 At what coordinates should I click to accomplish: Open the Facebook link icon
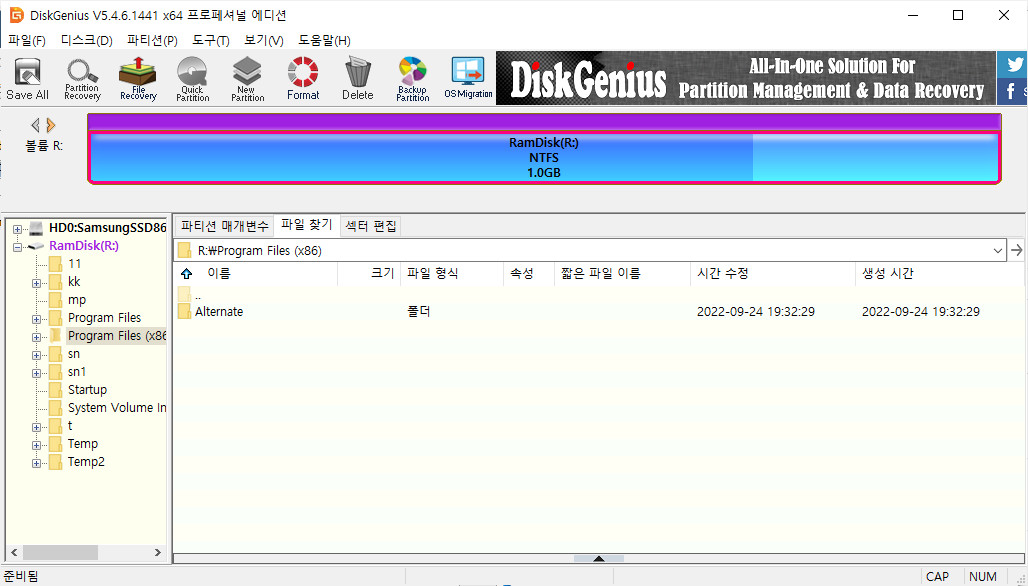[1012, 91]
